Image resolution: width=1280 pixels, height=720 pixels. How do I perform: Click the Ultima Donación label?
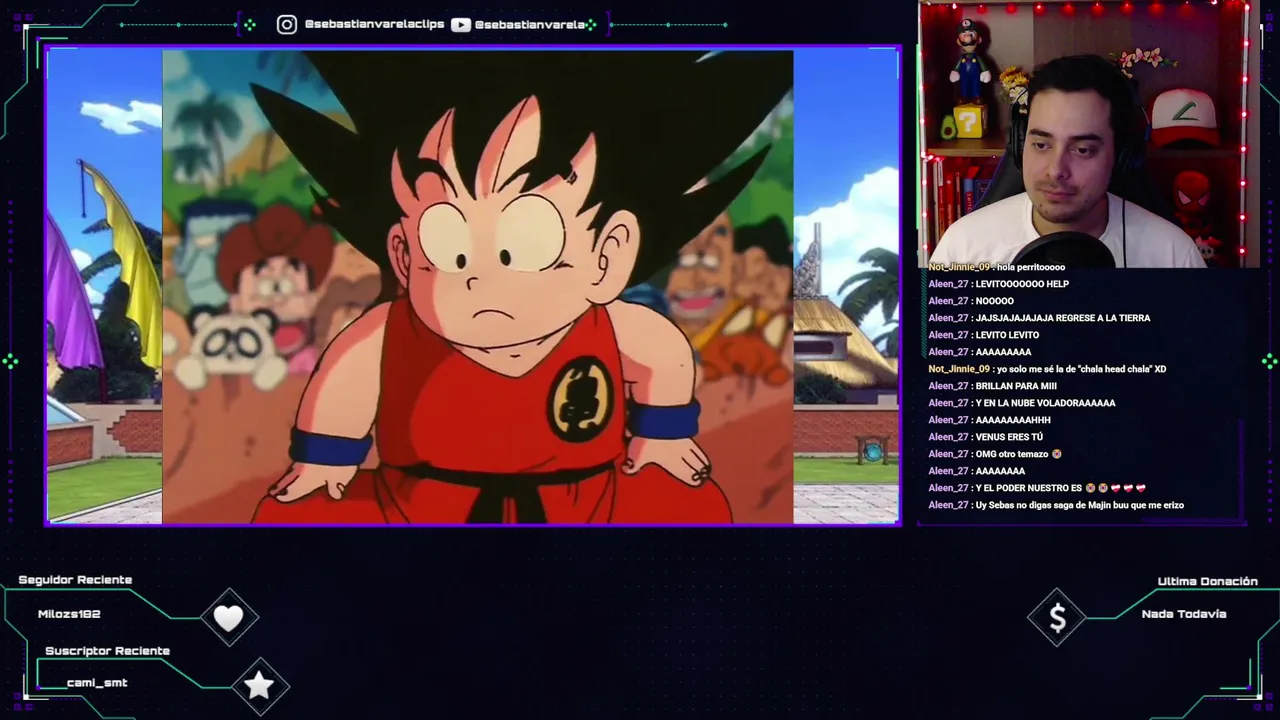pyautogui.click(x=1207, y=581)
